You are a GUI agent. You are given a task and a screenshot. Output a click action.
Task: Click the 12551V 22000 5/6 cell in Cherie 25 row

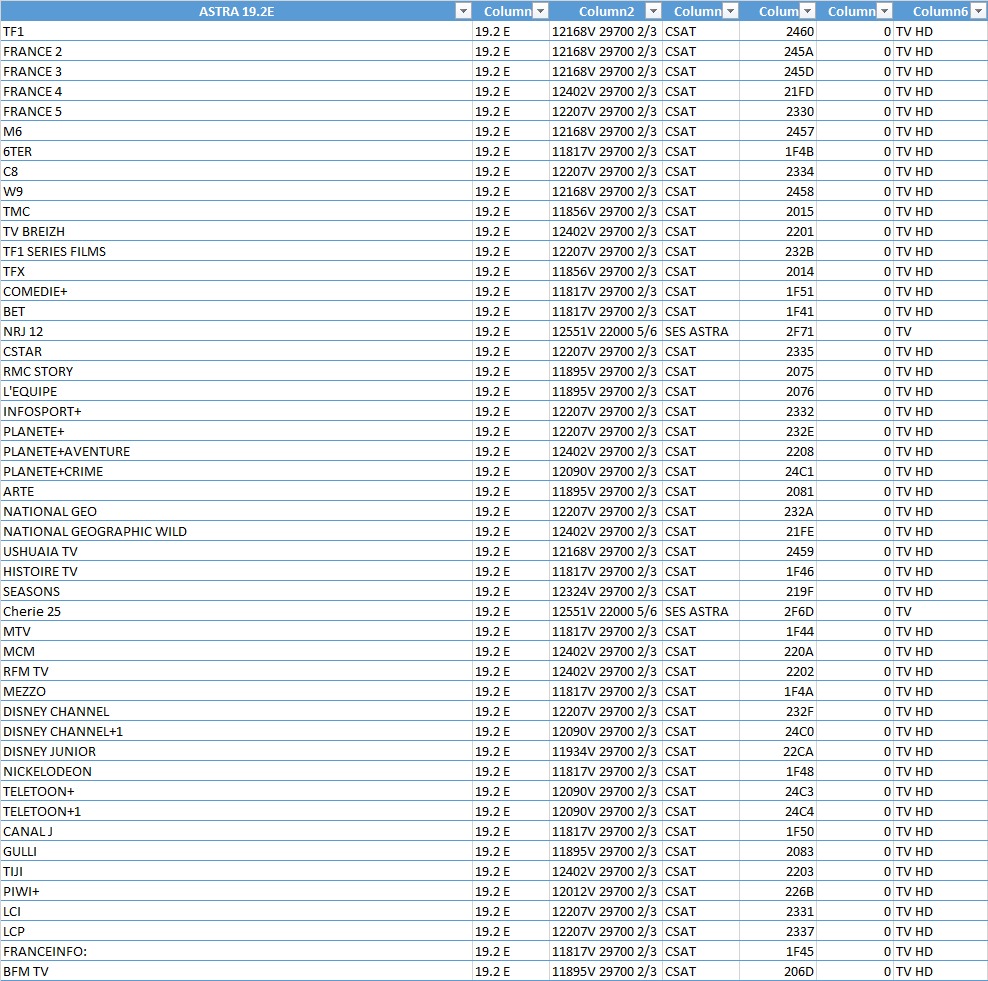coord(606,611)
